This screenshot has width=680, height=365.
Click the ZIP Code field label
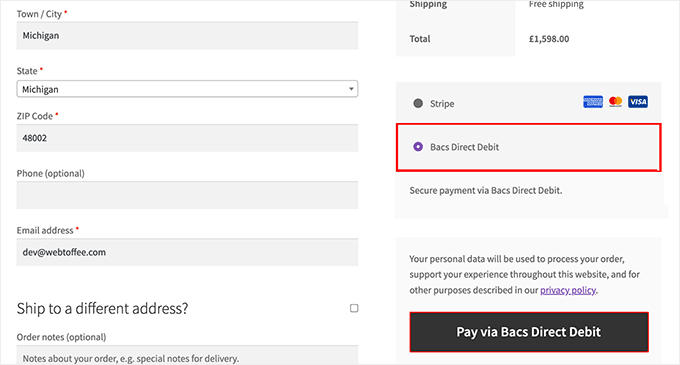click(35, 116)
